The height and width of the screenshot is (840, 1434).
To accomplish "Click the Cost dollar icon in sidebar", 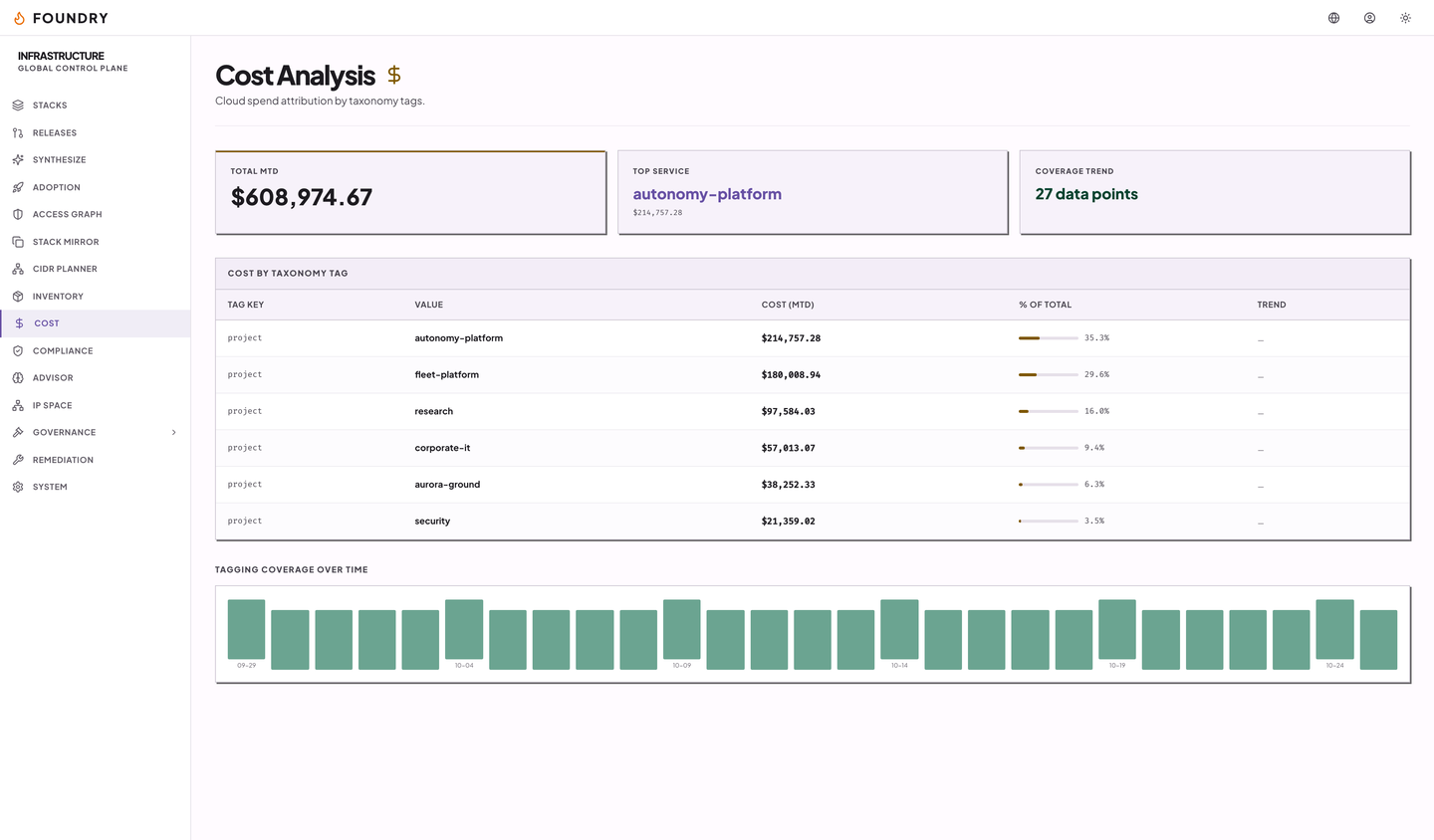I will tap(19, 323).
